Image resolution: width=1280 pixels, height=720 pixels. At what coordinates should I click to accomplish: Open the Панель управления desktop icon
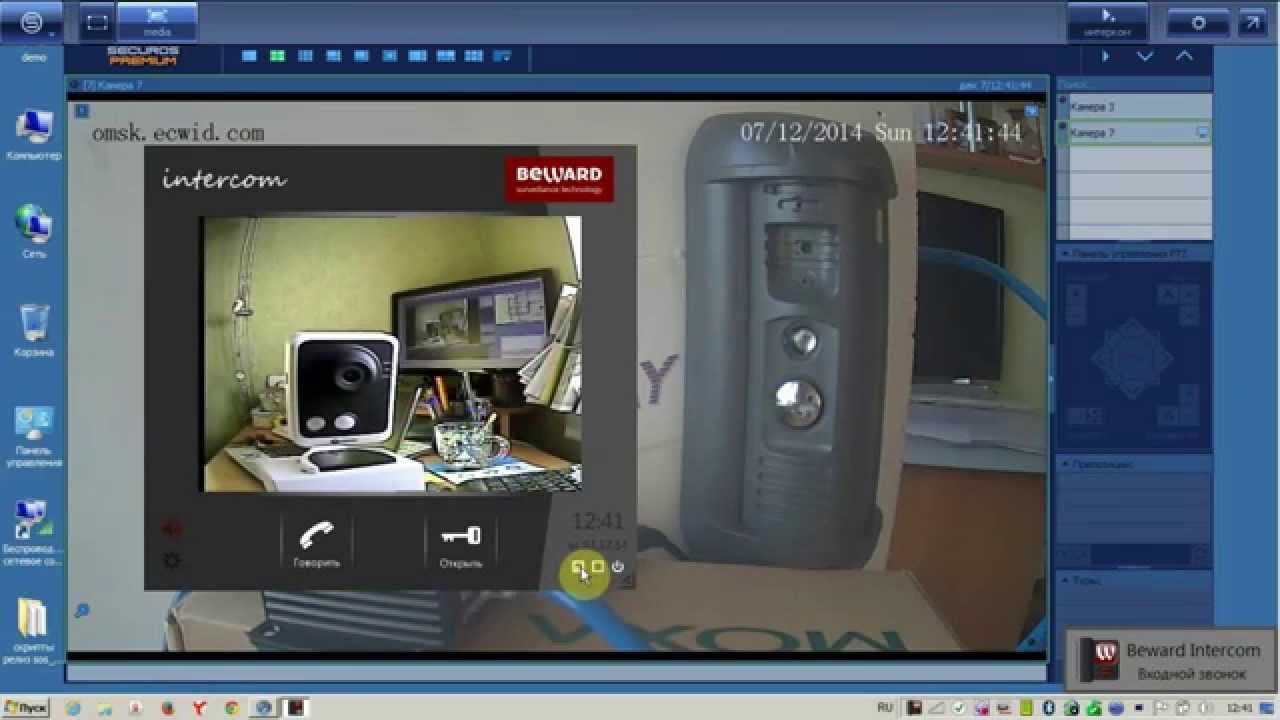(x=34, y=437)
